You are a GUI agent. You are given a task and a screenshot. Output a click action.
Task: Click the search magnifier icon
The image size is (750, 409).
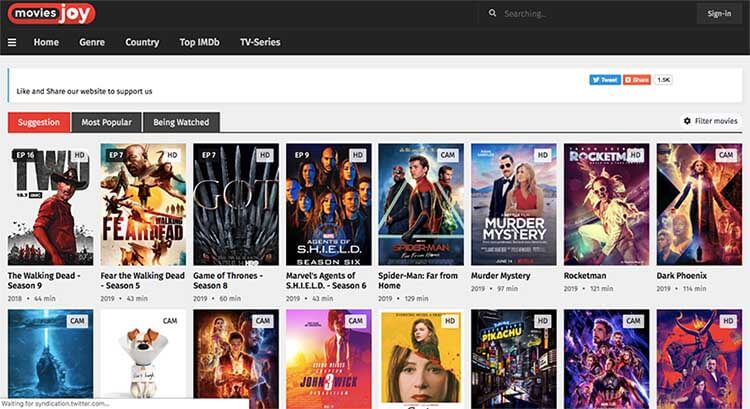point(492,13)
